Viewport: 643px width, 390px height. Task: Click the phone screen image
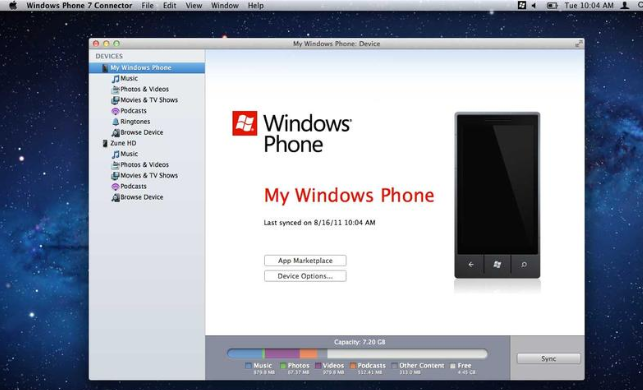(x=497, y=185)
